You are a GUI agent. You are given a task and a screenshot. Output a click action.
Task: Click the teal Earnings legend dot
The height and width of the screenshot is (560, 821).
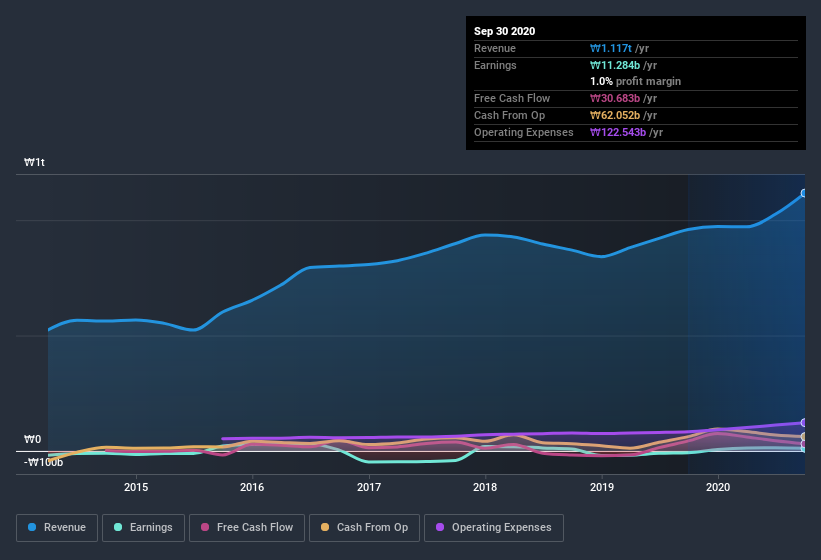(118, 527)
